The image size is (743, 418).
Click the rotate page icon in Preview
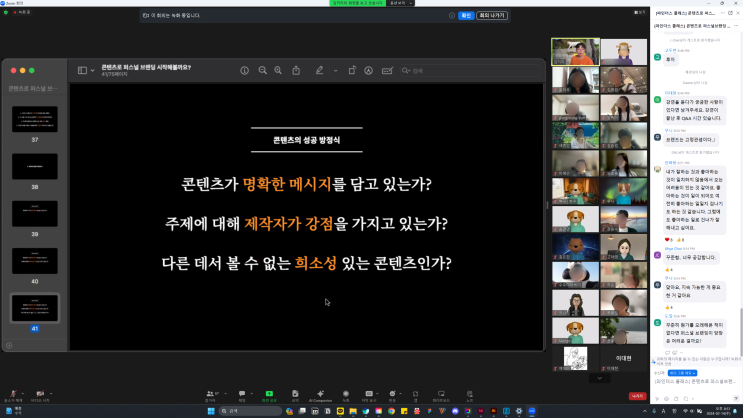351,71
